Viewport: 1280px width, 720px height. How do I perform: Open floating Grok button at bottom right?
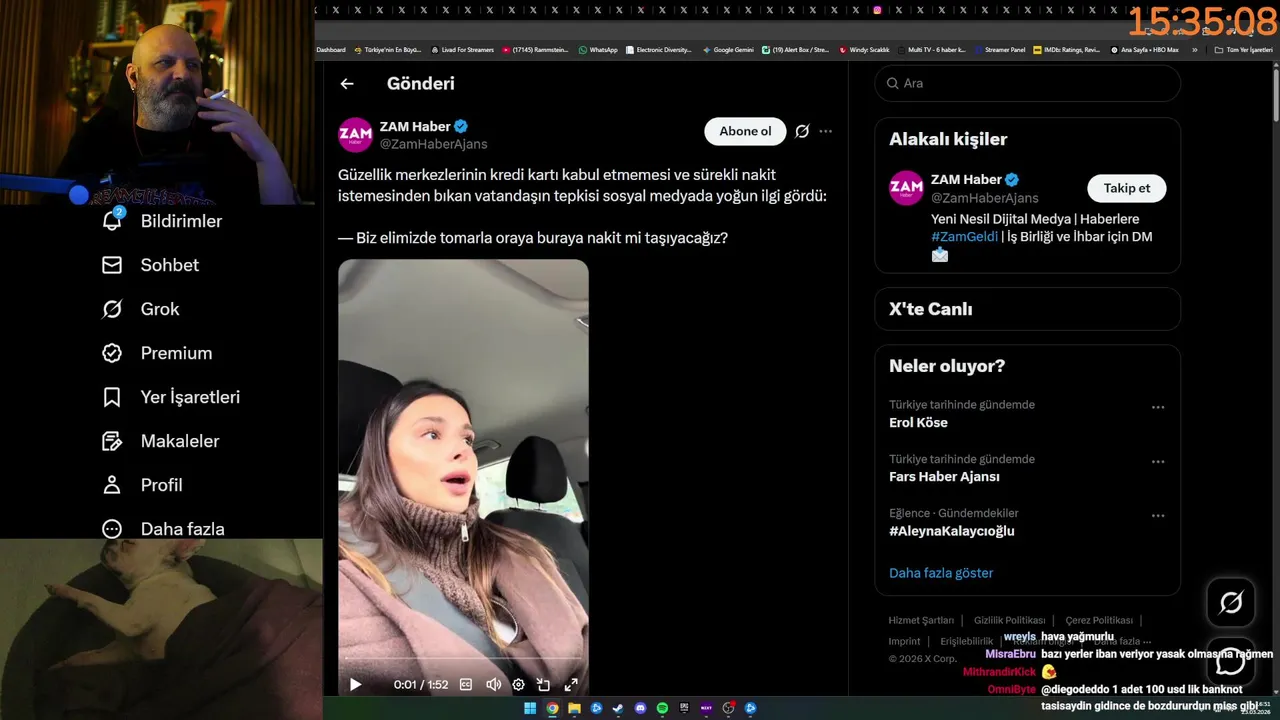click(x=1231, y=602)
